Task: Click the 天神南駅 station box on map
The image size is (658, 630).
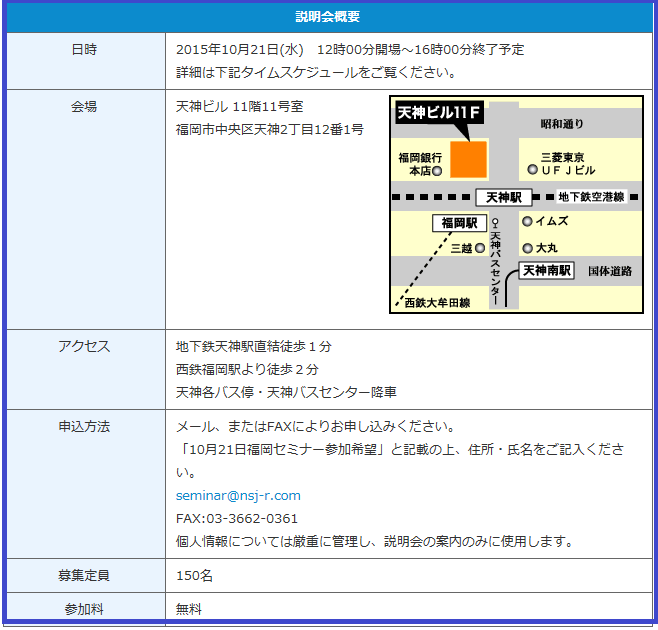Action: (546, 270)
